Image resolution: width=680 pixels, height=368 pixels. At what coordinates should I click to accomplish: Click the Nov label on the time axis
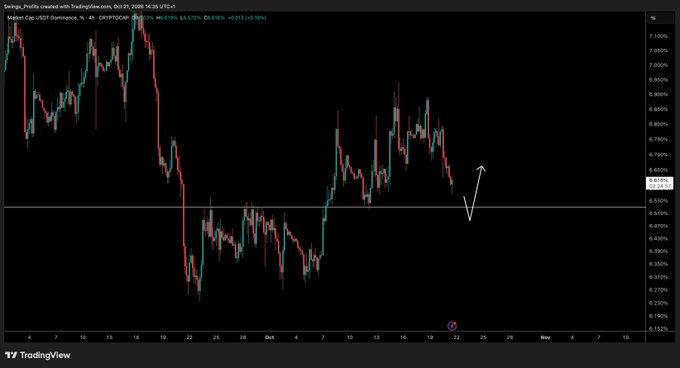click(x=545, y=337)
